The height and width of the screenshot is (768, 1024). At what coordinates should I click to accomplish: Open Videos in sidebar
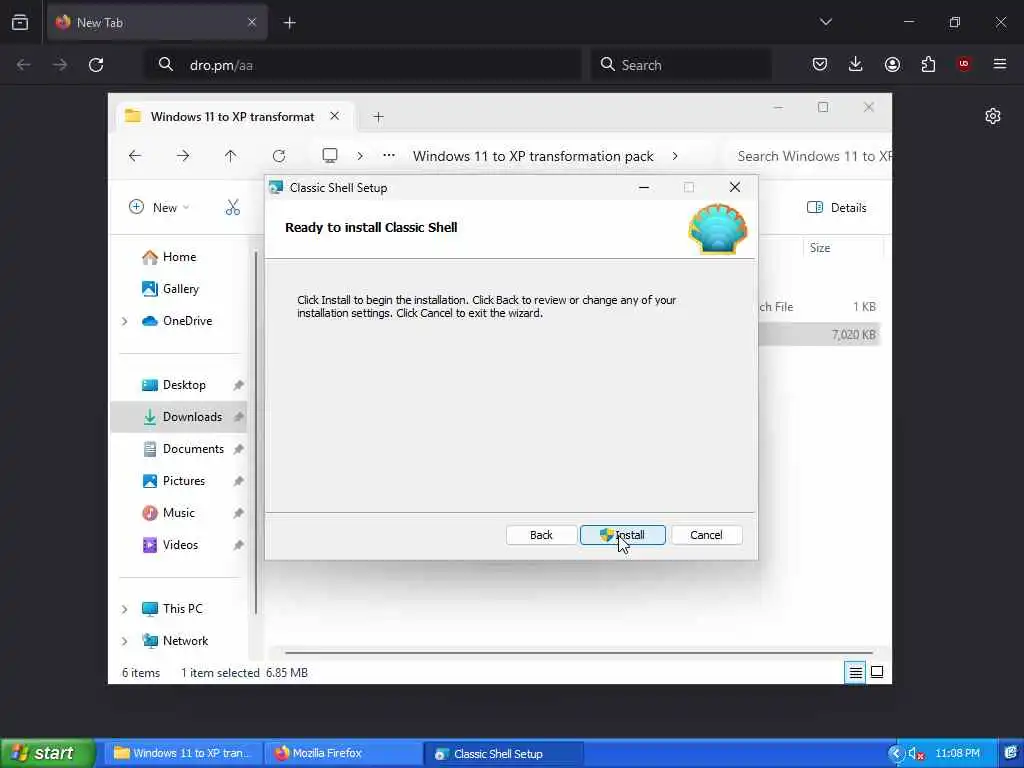(180, 545)
